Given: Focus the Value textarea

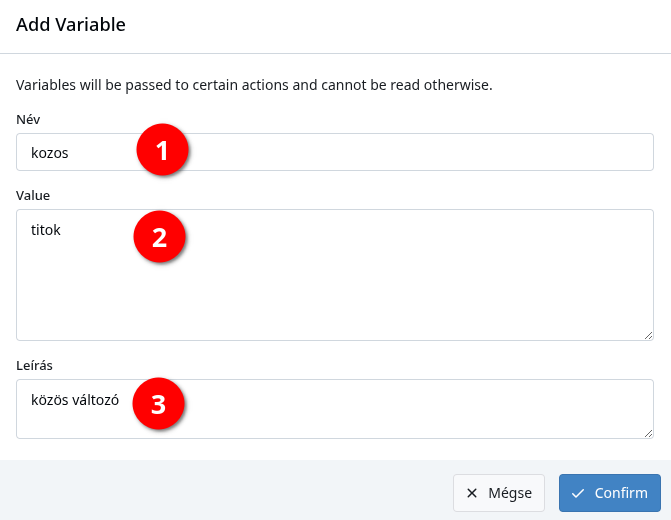Looking at the screenshot, I should pyautogui.click(x=335, y=275).
